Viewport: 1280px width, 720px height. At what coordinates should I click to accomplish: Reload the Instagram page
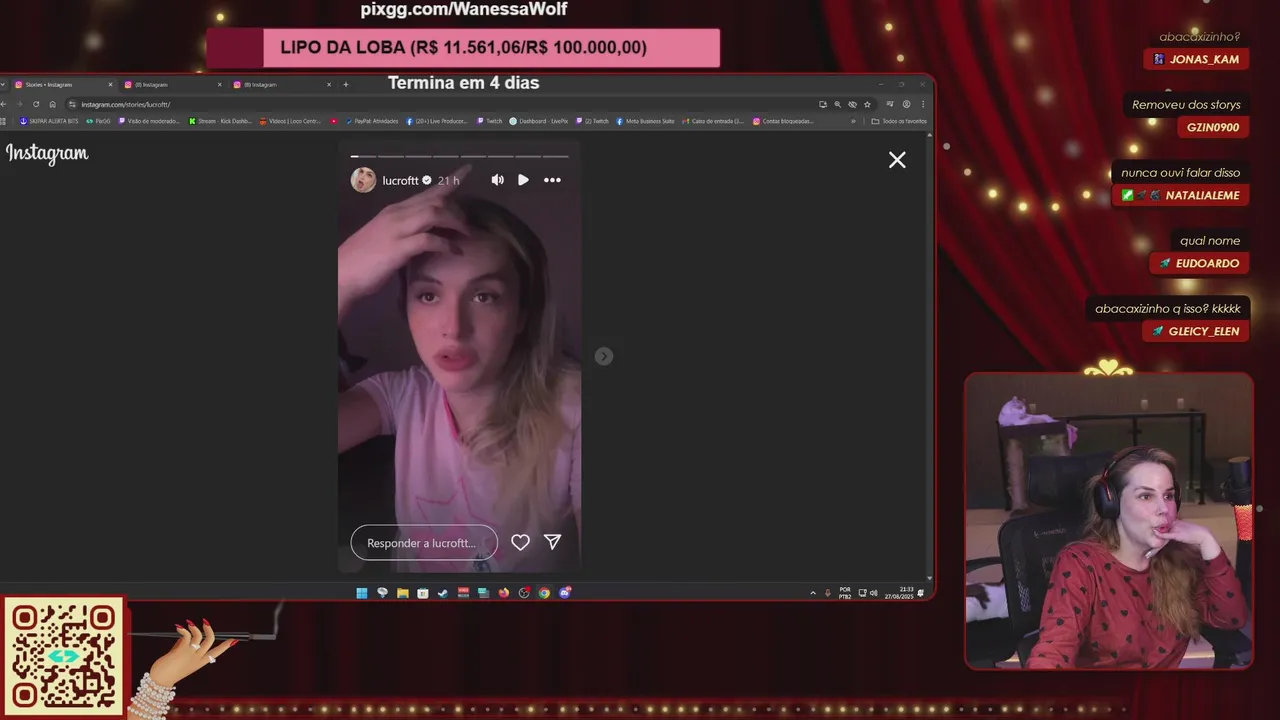click(36, 104)
